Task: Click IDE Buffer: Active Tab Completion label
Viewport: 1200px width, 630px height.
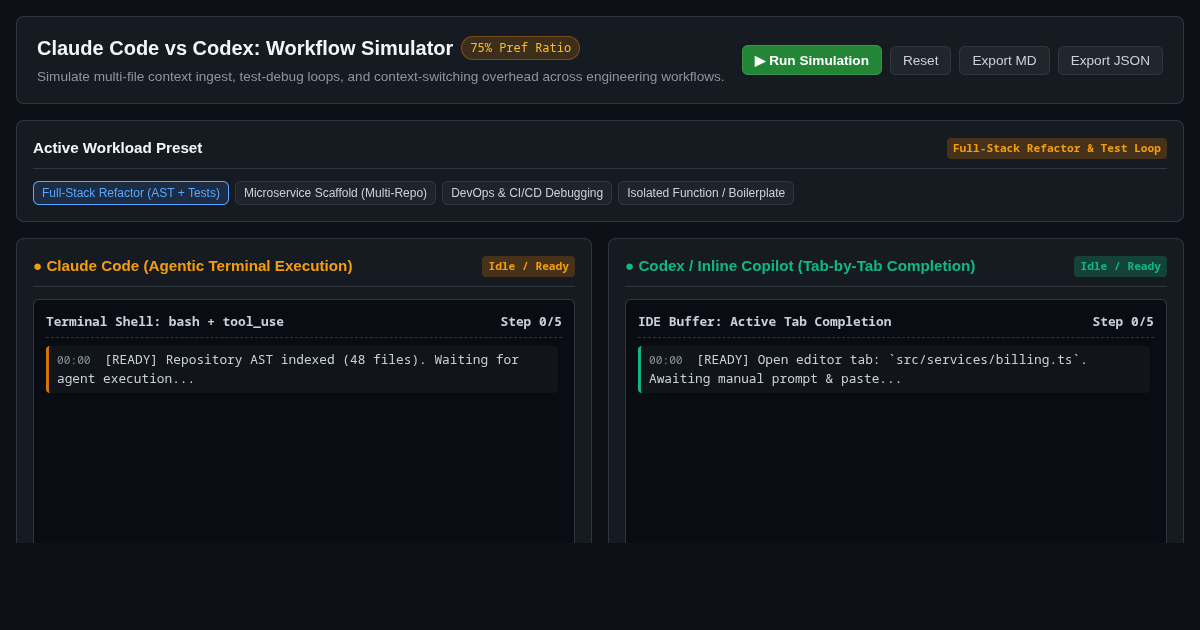Action: 765,321
